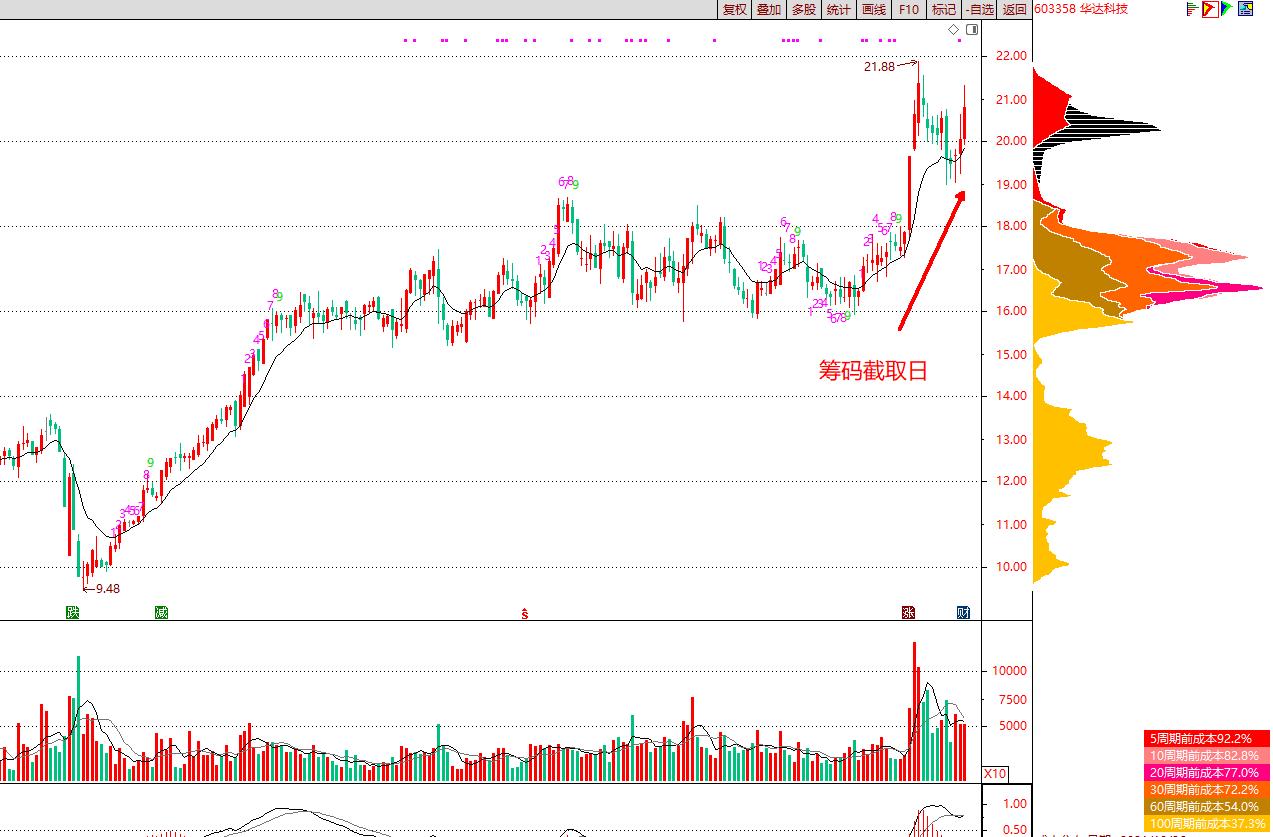Click the dark red 涨 event marker
1273x837 pixels.
point(908,612)
